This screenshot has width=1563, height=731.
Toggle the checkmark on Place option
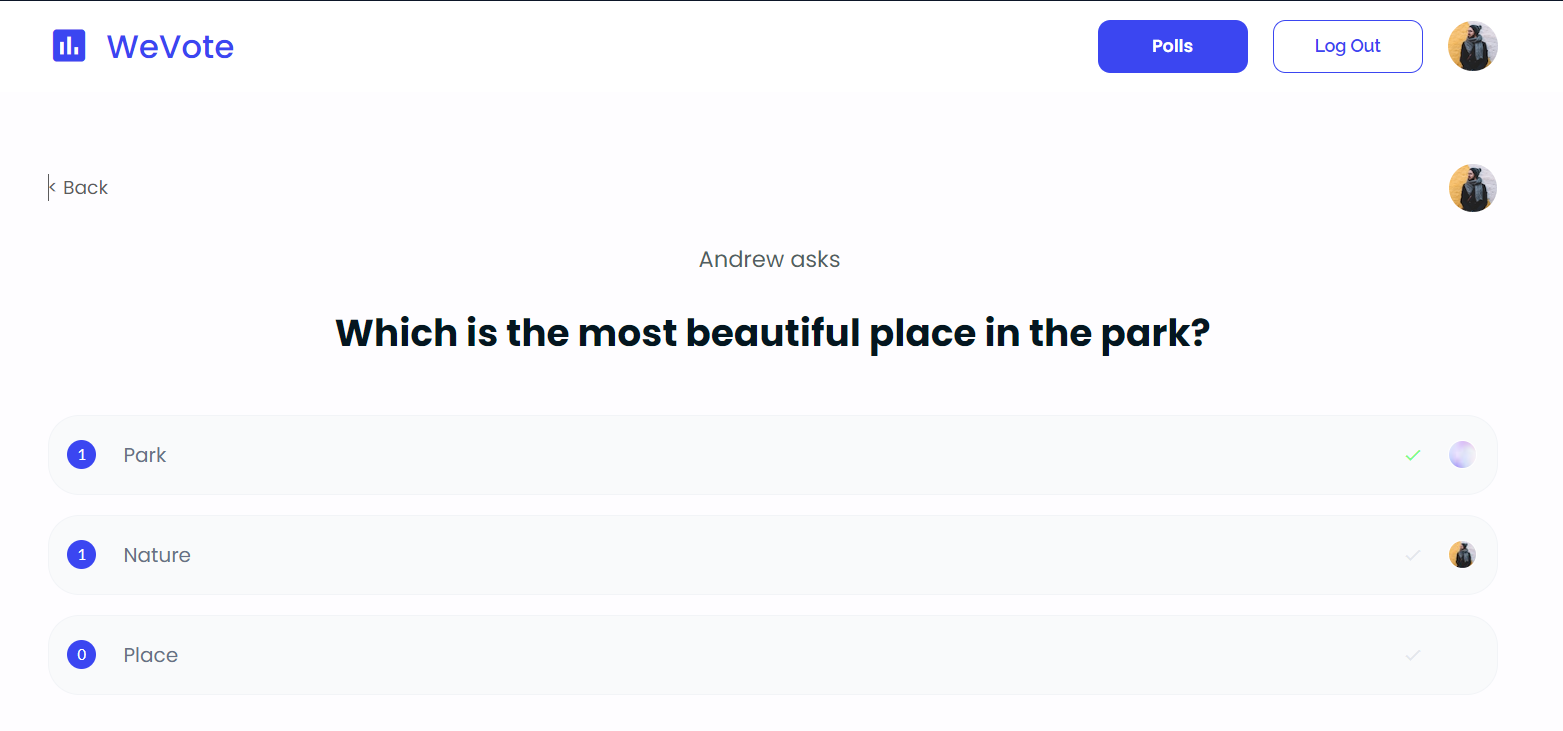(1413, 655)
